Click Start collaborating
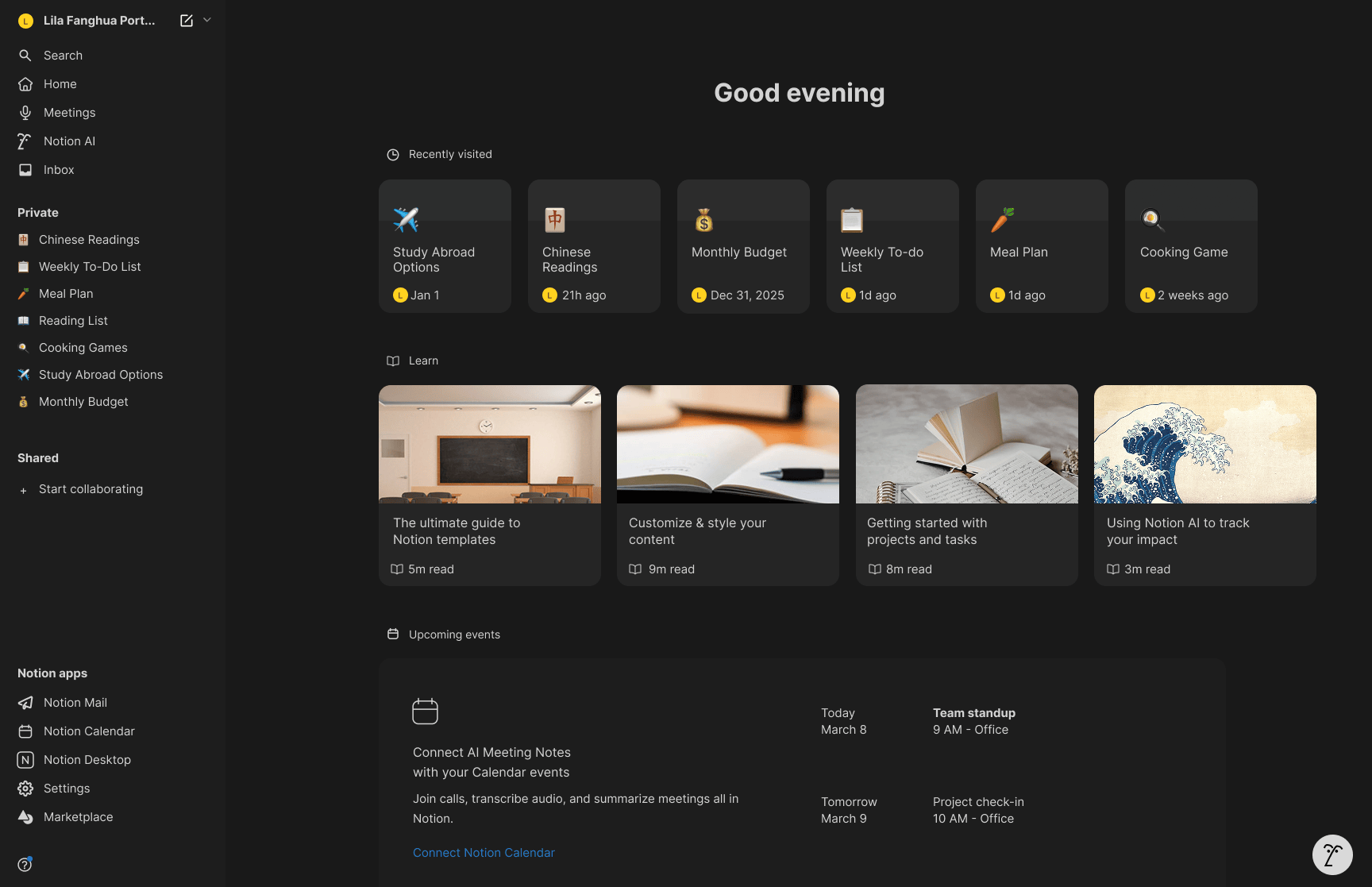The width and height of the screenshot is (1372, 887). 91,489
